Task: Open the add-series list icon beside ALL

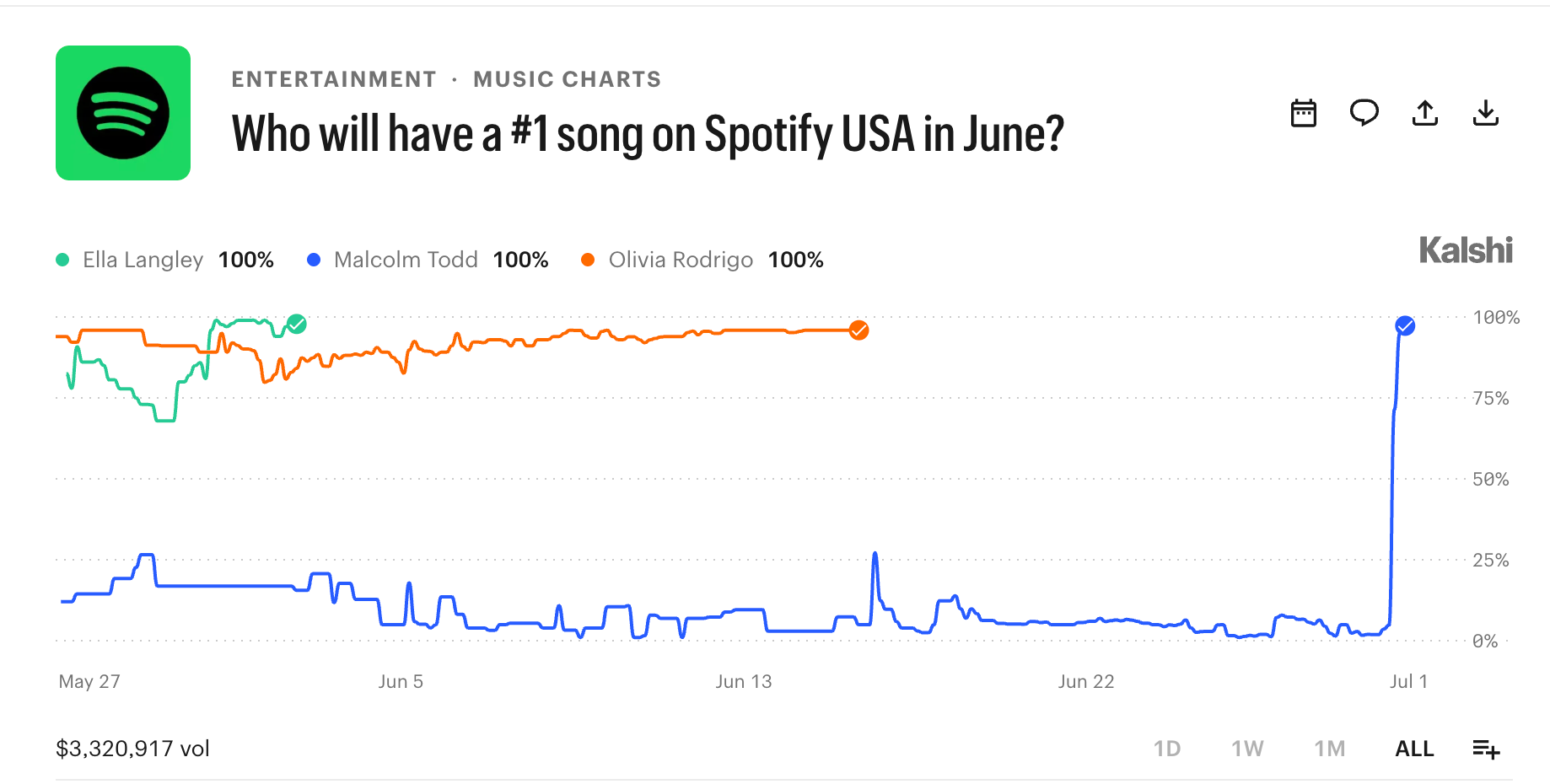Action: pos(1486,749)
